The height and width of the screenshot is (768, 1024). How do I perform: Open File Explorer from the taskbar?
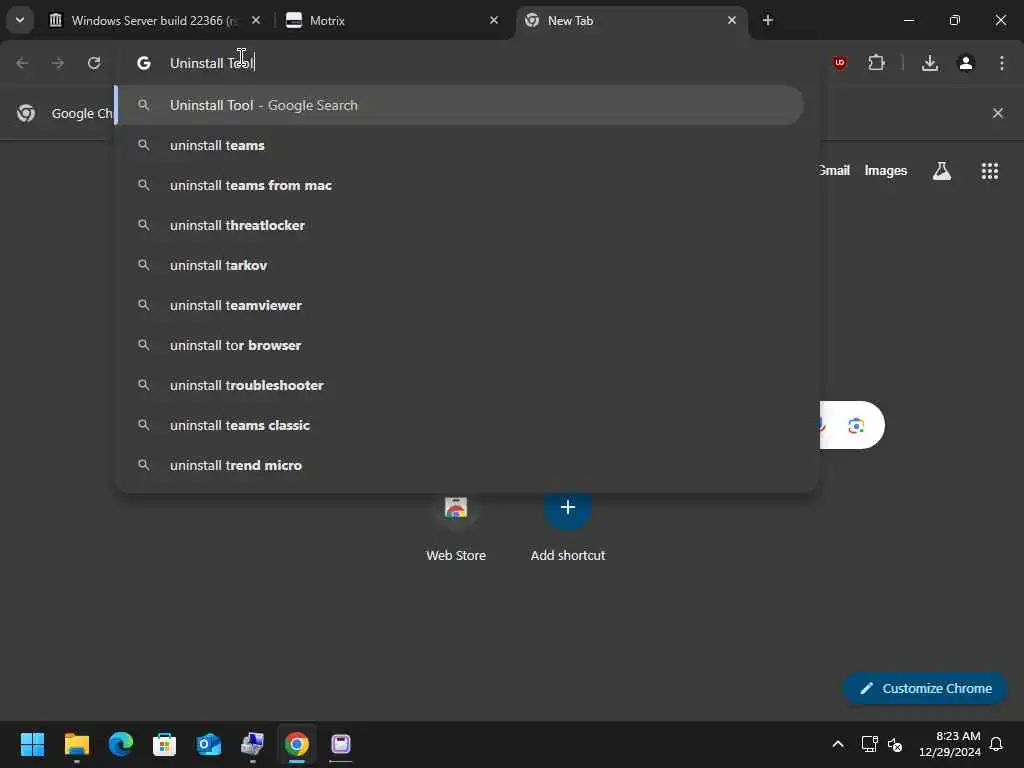tap(76, 744)
